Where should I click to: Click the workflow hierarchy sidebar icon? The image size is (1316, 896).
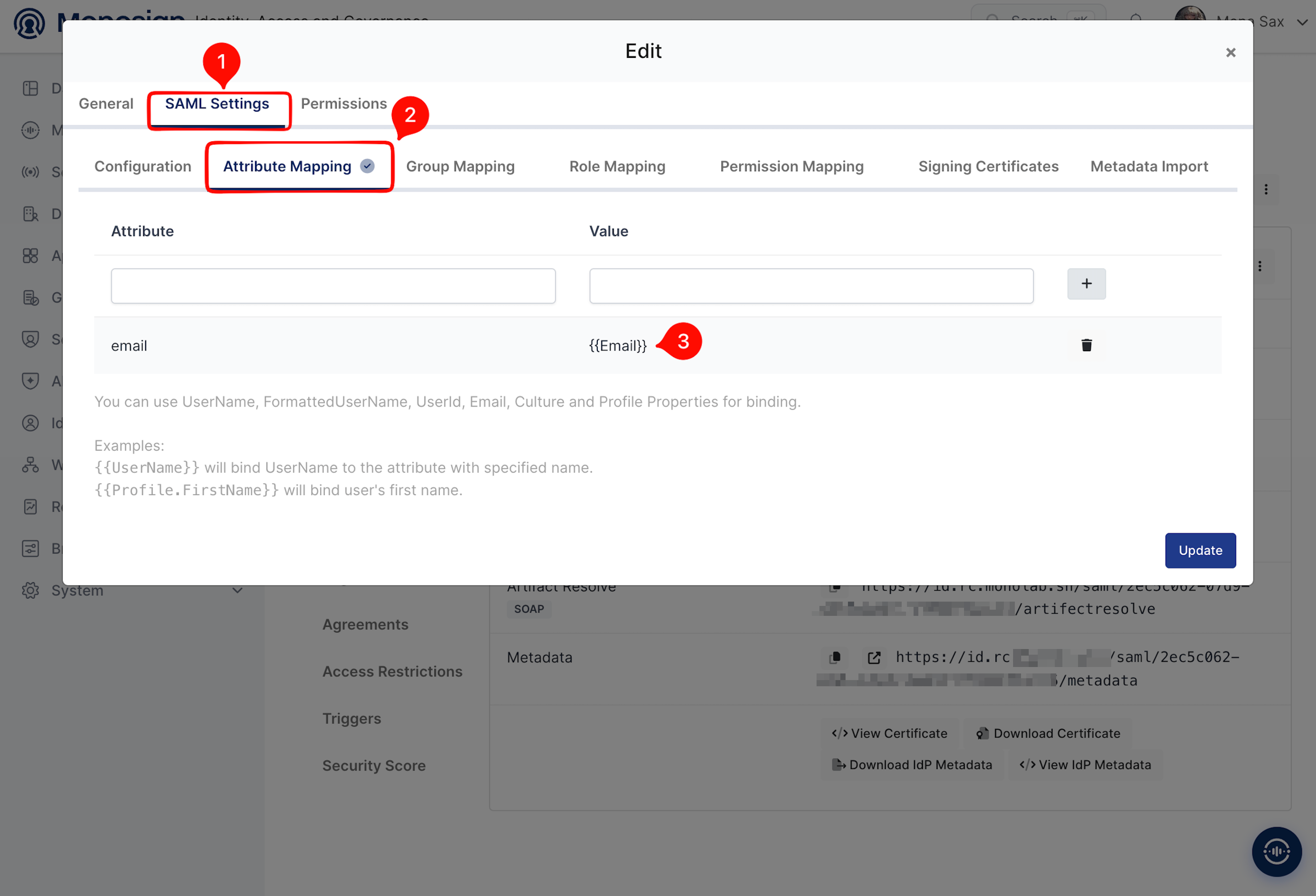[31, 465]
